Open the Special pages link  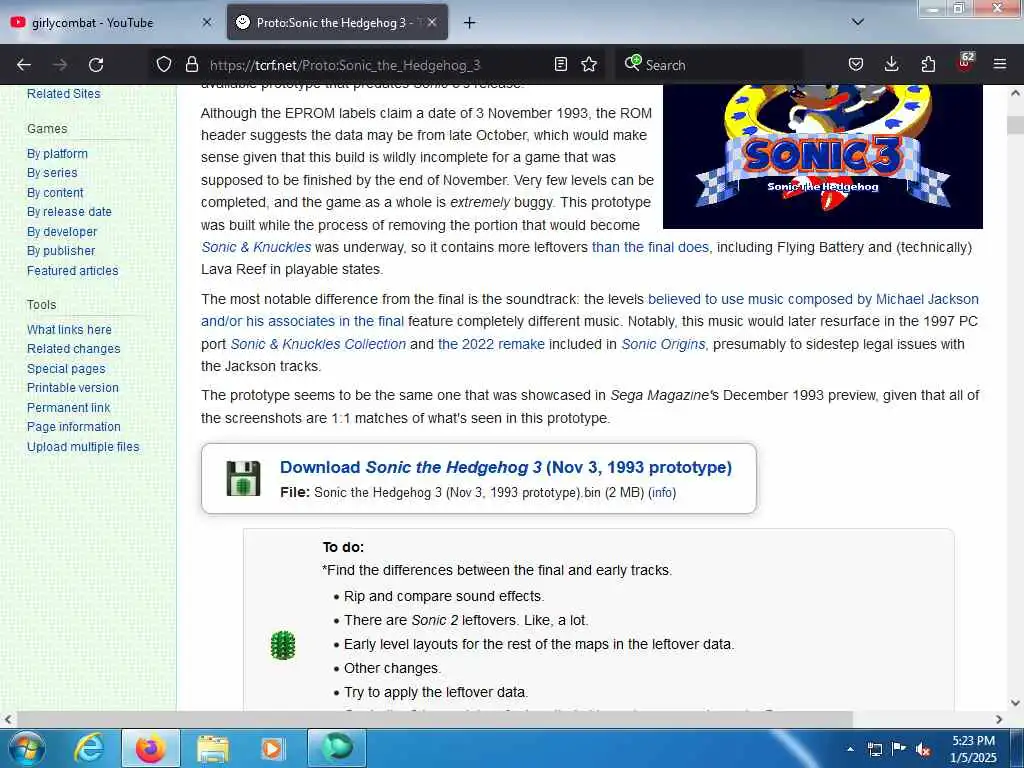[x=66, y=368]
